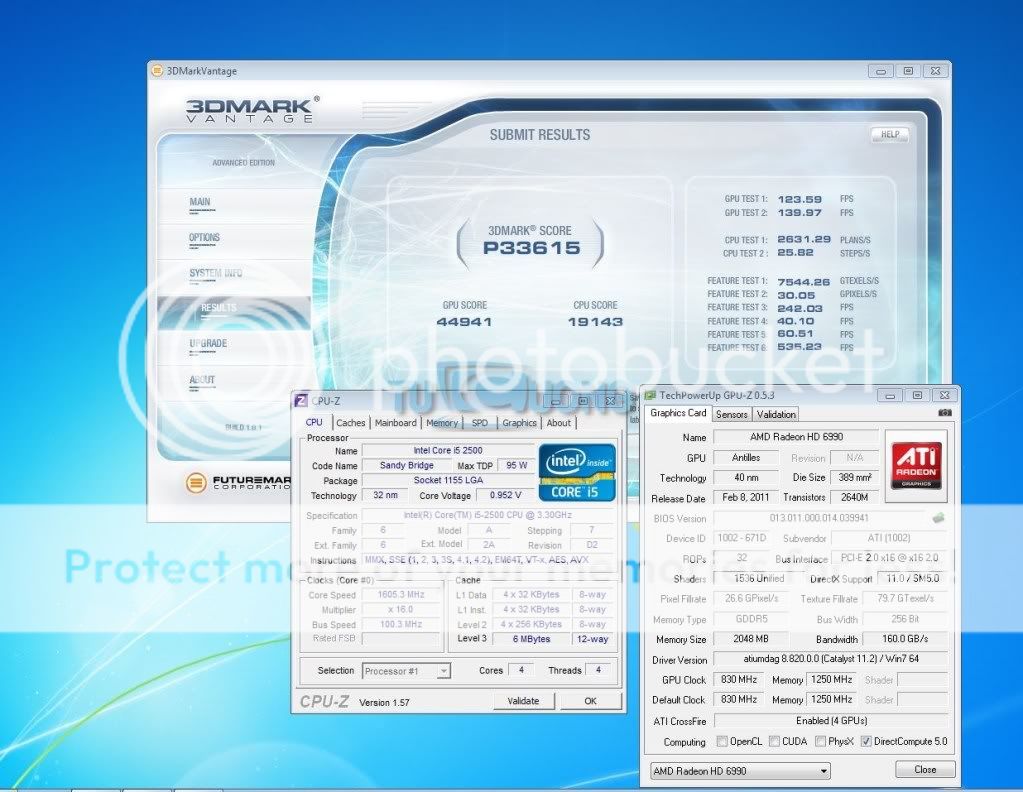This screenshot has height=792, width=1023.
Task: Click the Feature Test 6 value 535.23
Action: pos(799,347)
